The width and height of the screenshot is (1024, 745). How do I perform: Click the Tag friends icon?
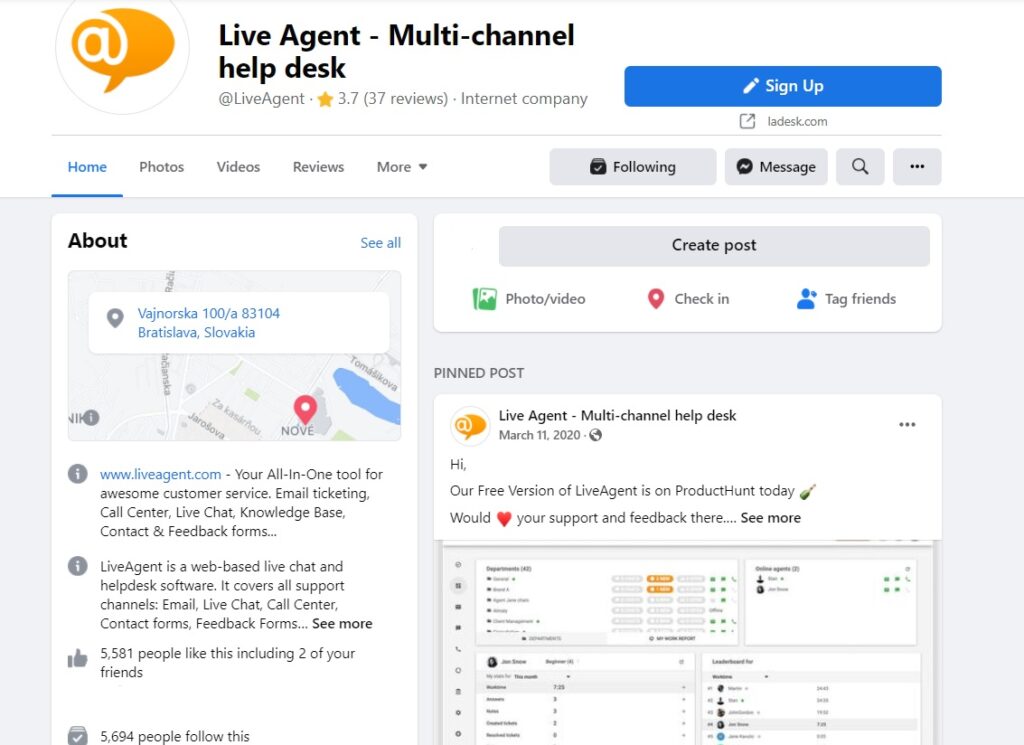click(x=806, y=298)
